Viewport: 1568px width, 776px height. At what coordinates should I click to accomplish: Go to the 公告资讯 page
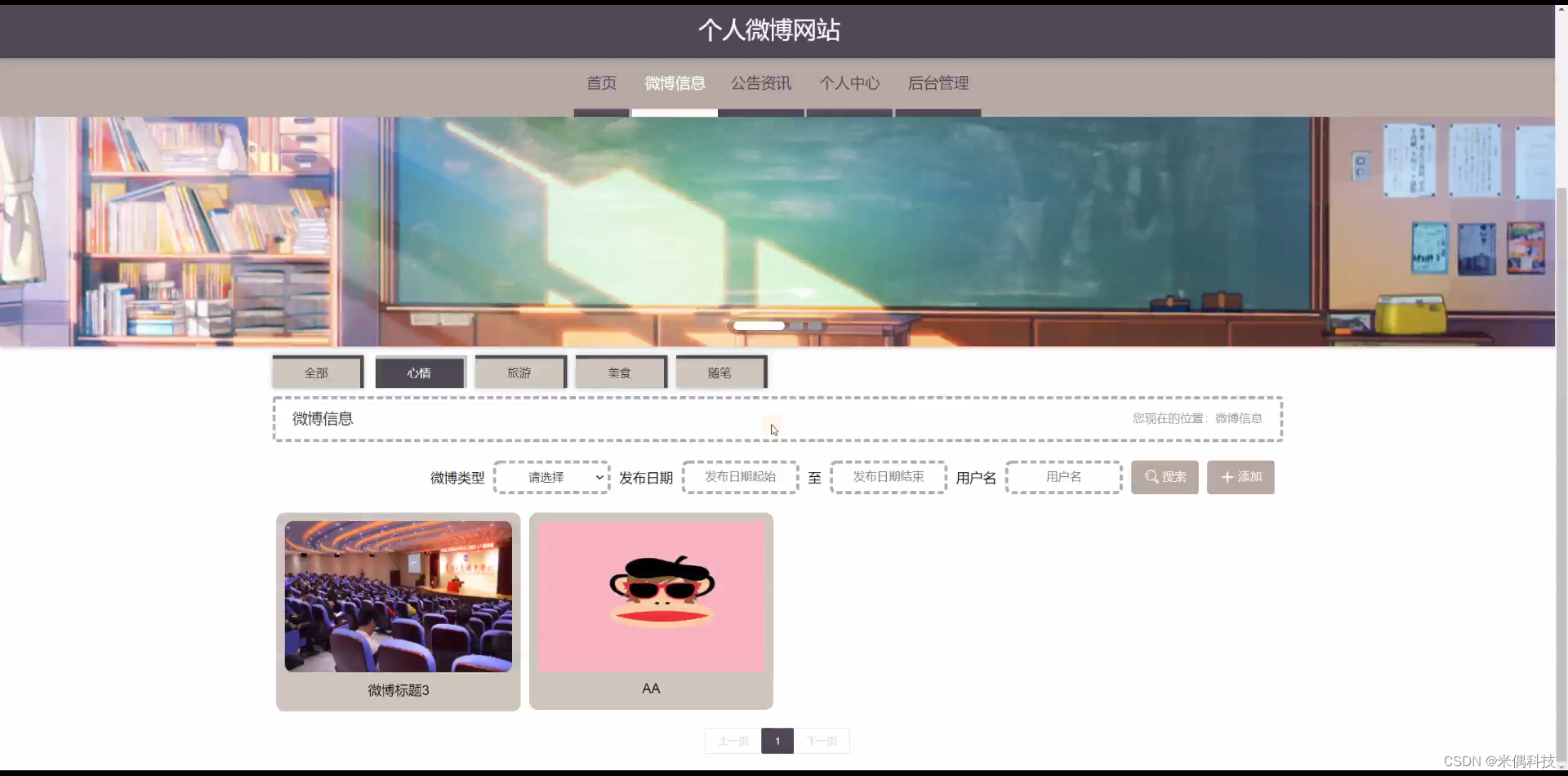point(761,83)
